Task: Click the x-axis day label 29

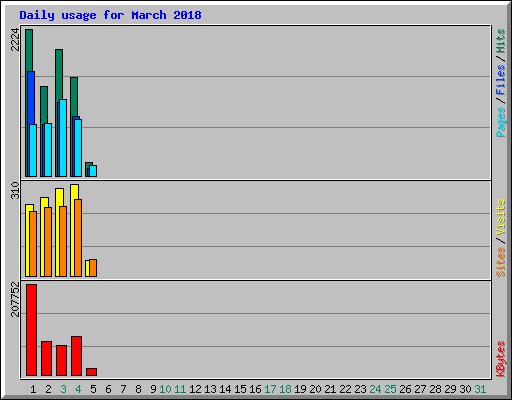Action: tap(450, 389)
